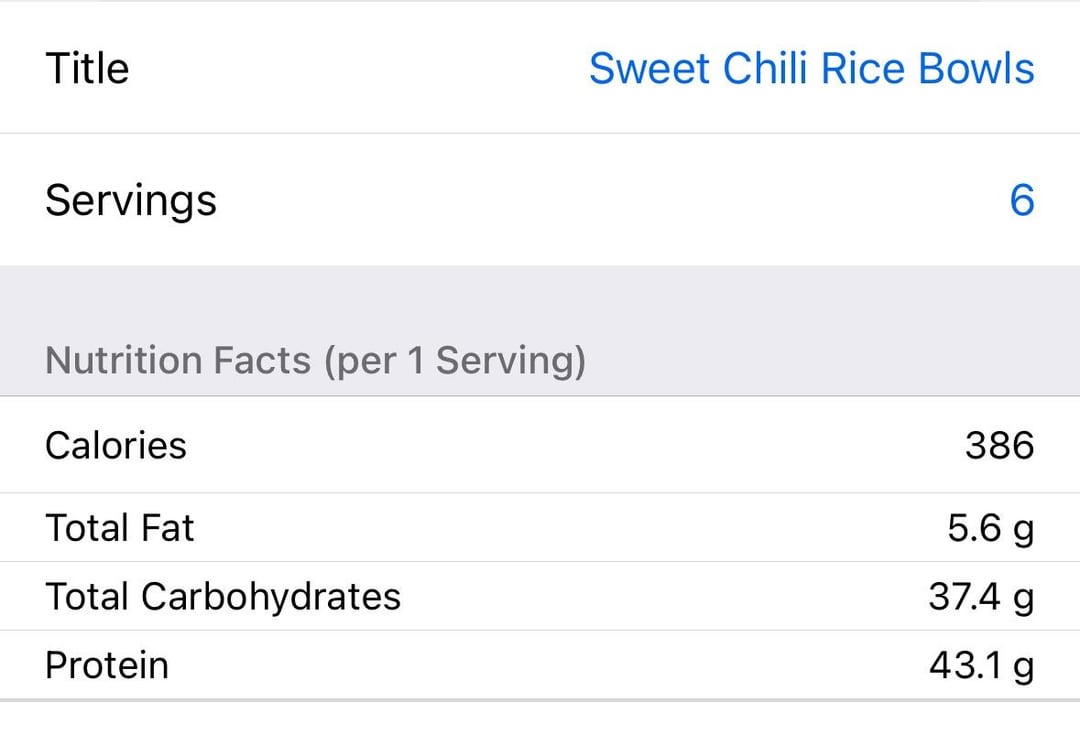Click the 43.1 g protein value

click(x=981, y=665)
